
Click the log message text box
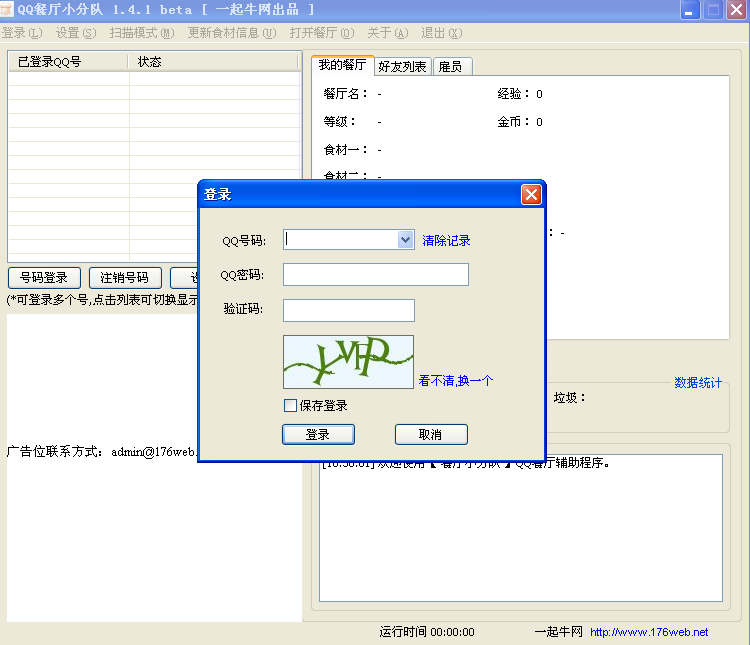(521, 529)
